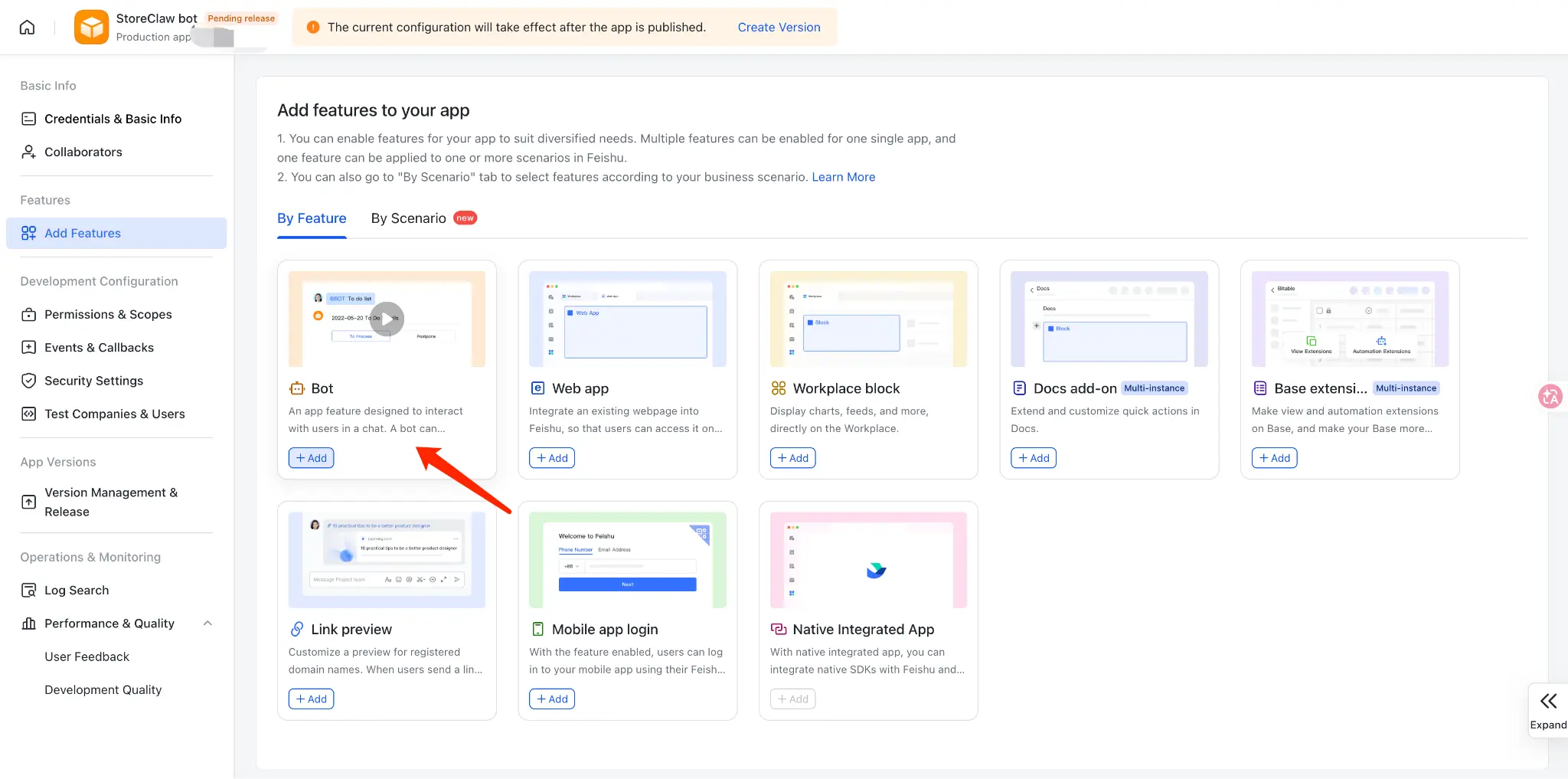
Task: Play the Bot feature preview video
Action: tap(387, 319)
